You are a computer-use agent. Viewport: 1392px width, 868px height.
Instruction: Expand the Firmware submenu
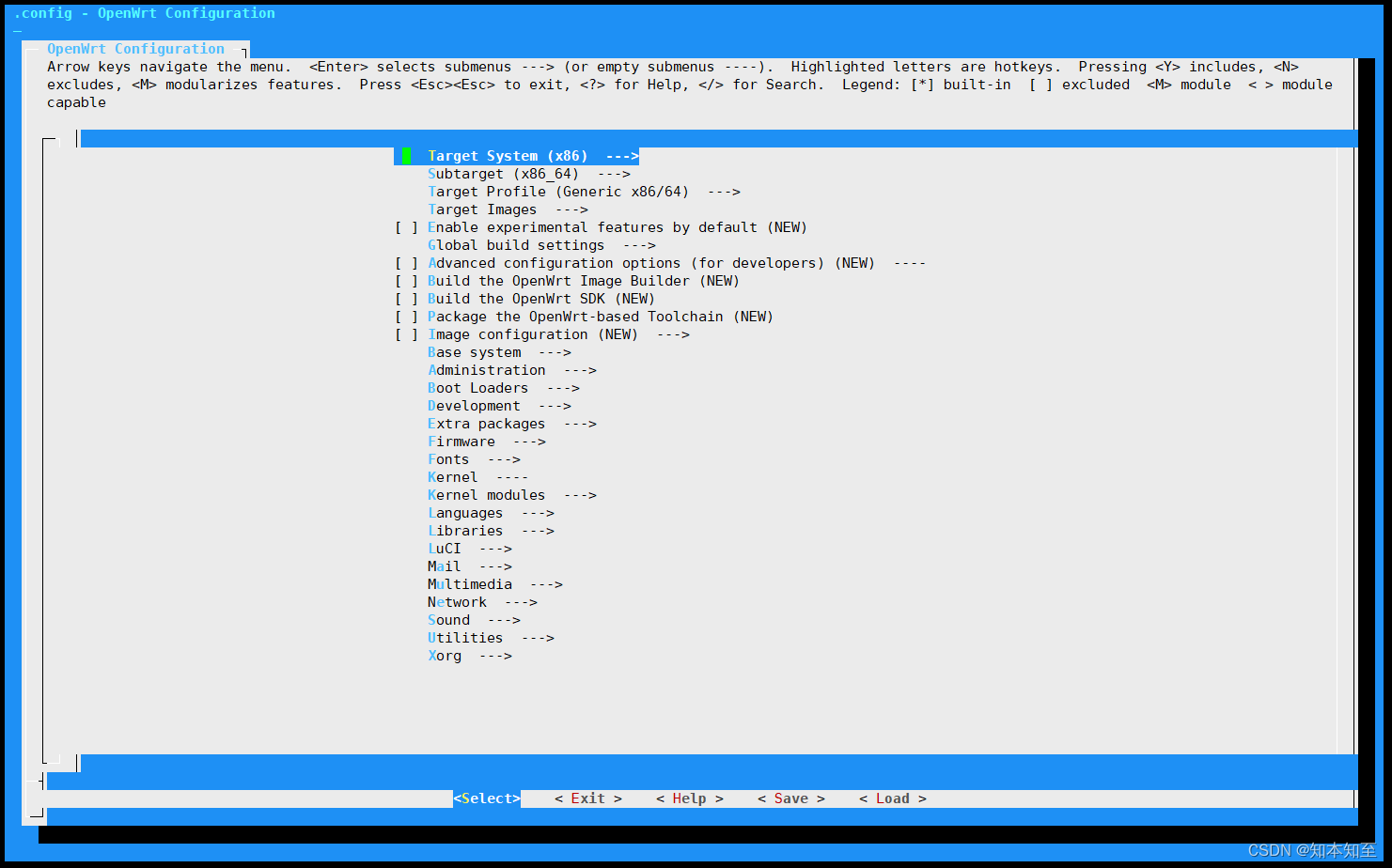(487, 442)
